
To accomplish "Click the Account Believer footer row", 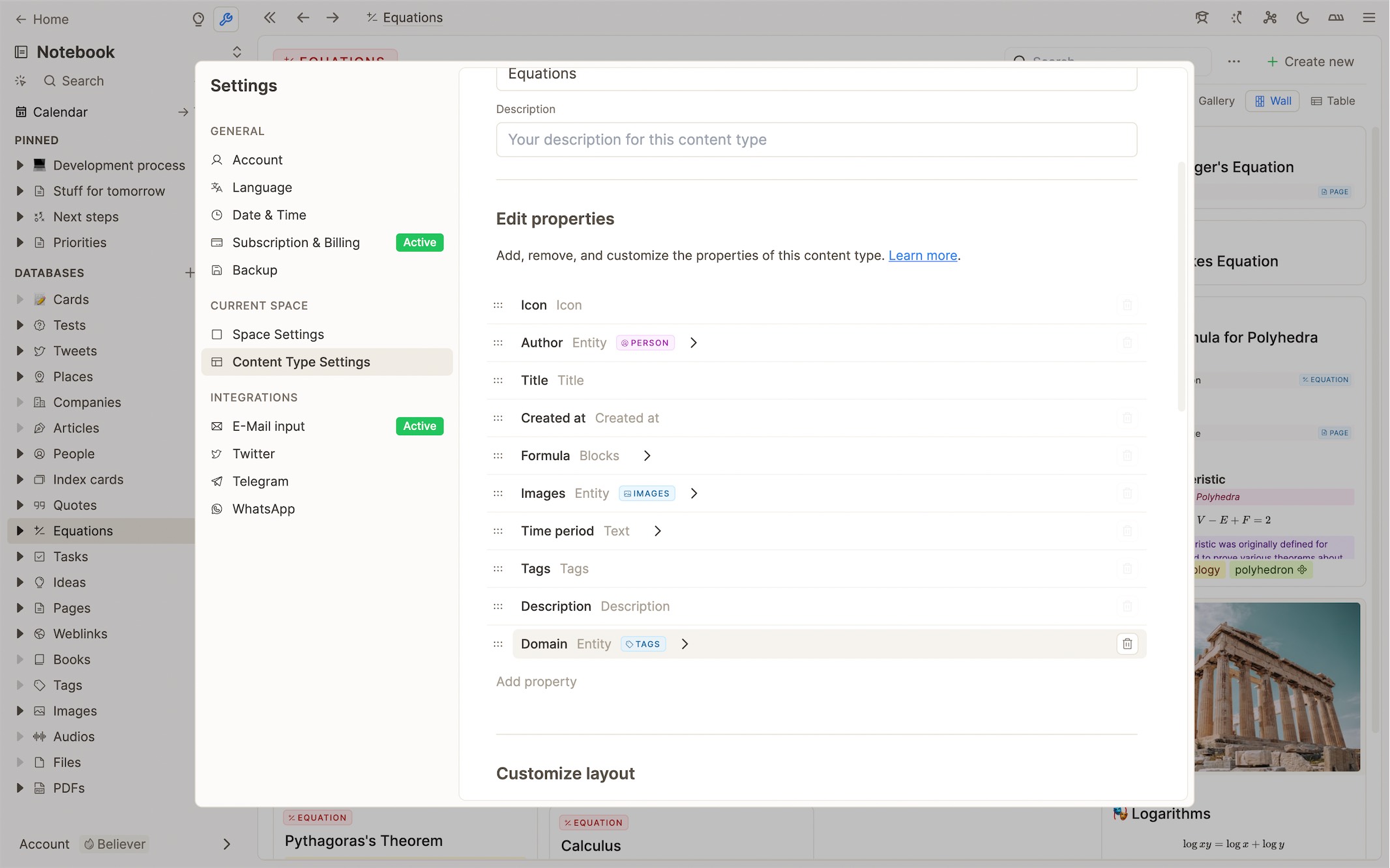I will [124, 844].
